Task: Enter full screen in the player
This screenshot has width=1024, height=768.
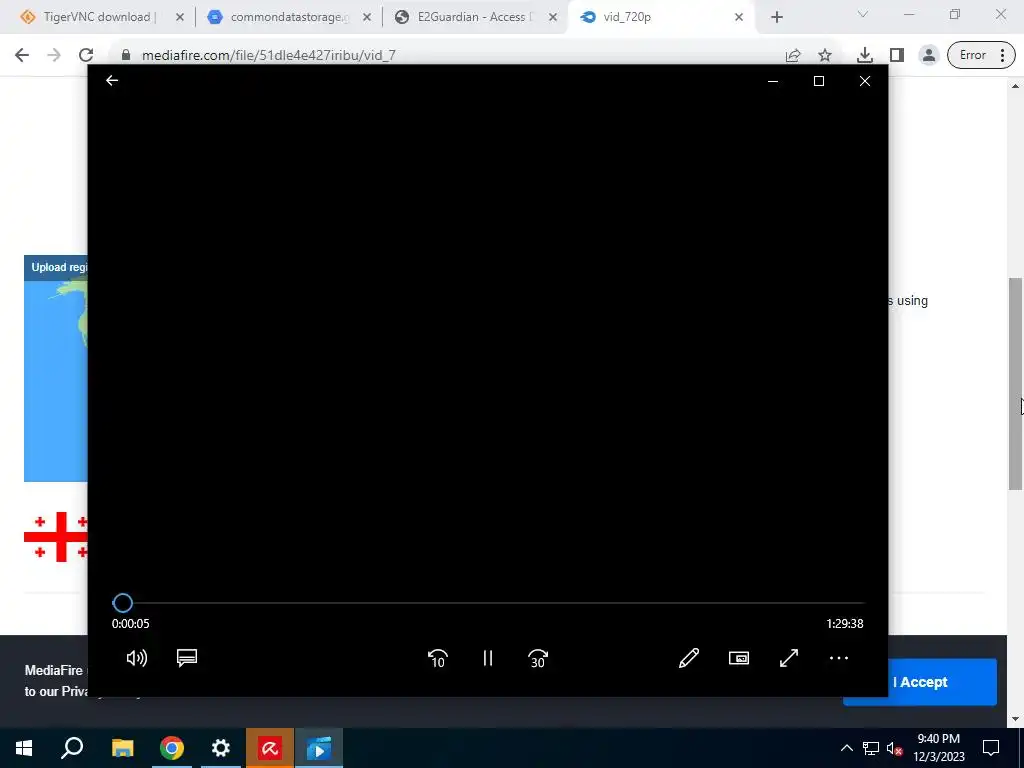Action: pos(789,658)
